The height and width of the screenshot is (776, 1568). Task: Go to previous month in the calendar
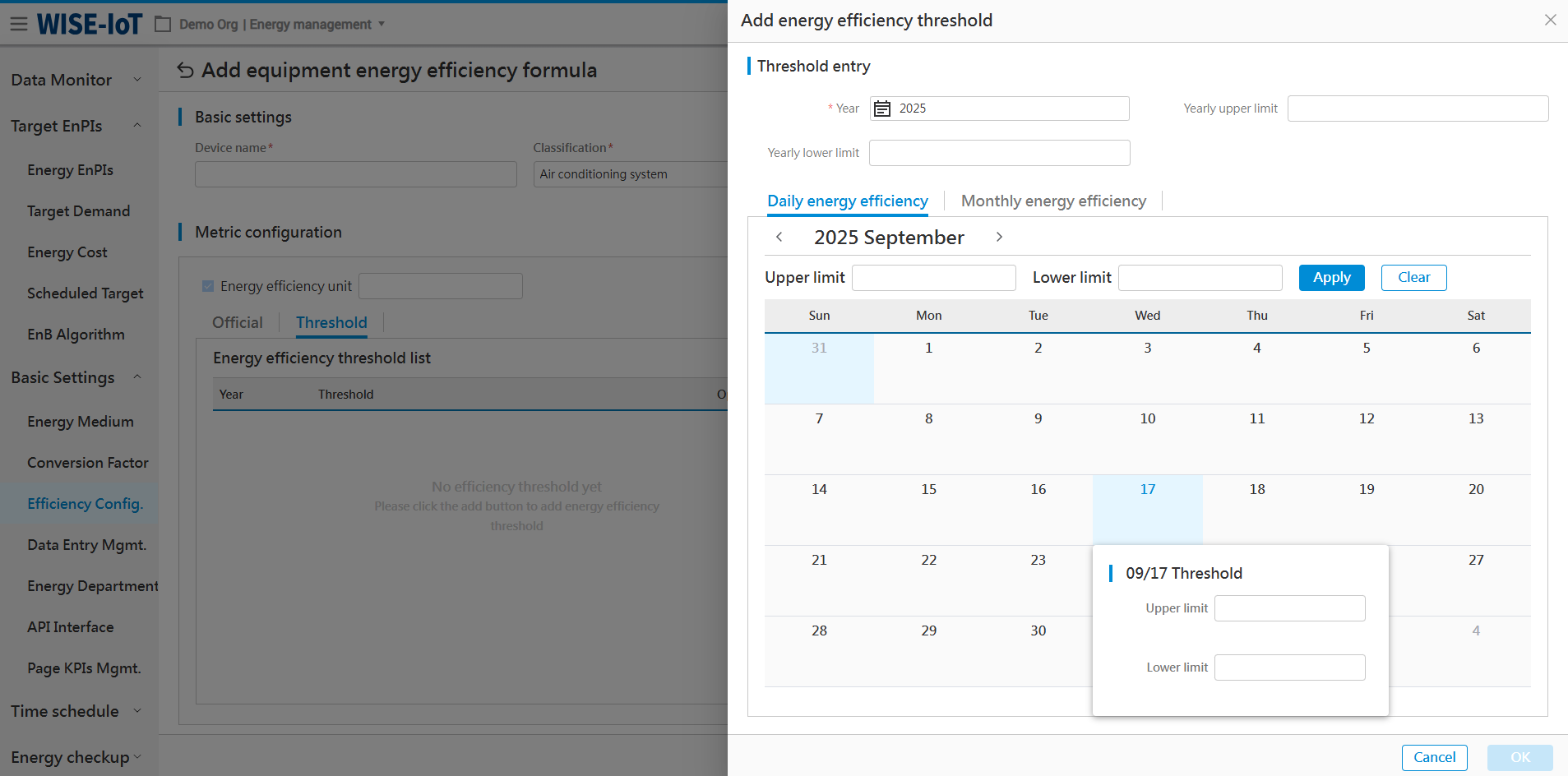779,237
